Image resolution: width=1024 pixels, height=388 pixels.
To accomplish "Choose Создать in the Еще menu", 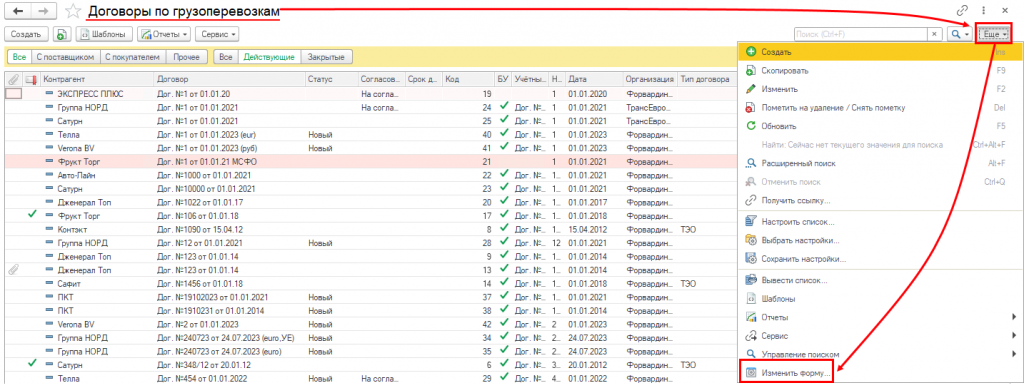I will point(880,52).
